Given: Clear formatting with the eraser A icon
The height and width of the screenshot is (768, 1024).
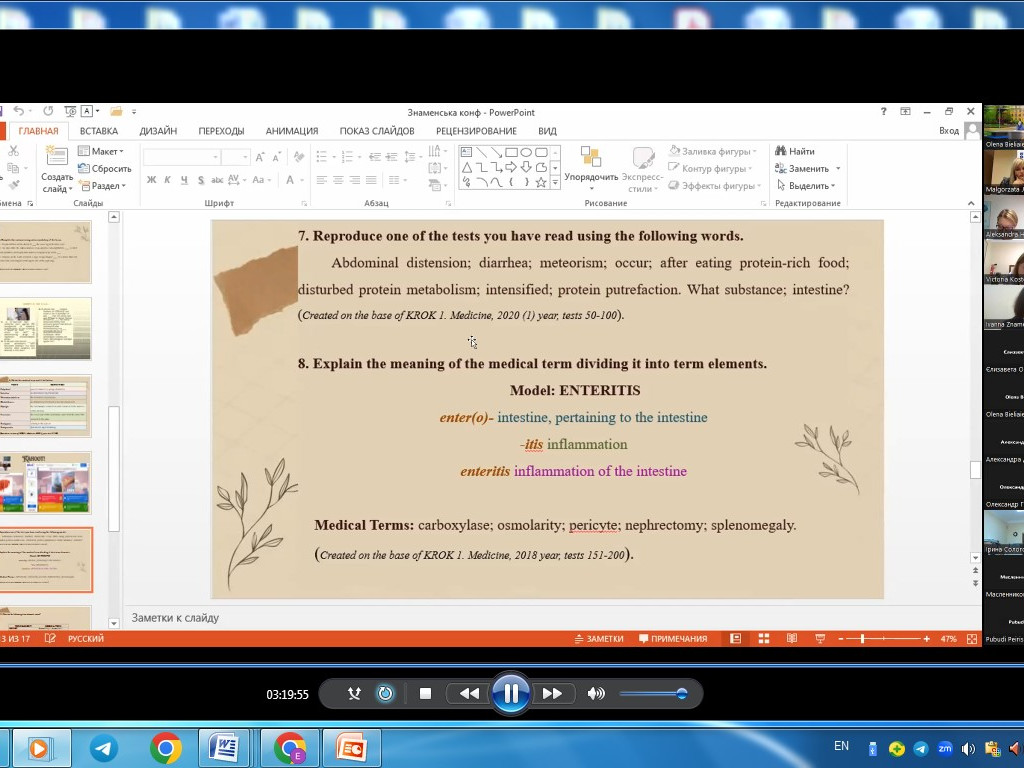Looking at the screenshot, I should click(x=299, y=157).
